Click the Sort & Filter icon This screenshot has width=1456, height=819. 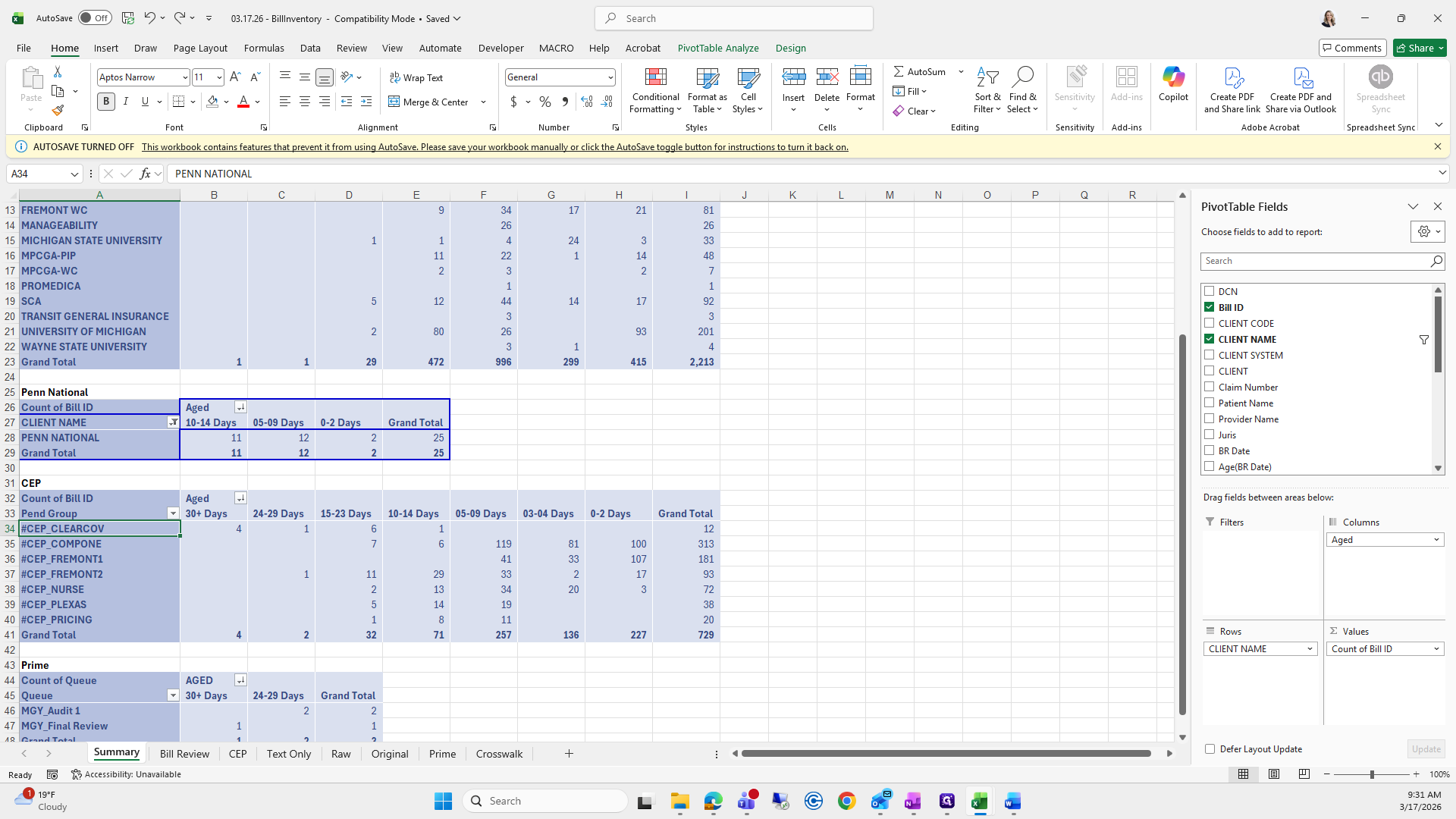tap(987, 77)
